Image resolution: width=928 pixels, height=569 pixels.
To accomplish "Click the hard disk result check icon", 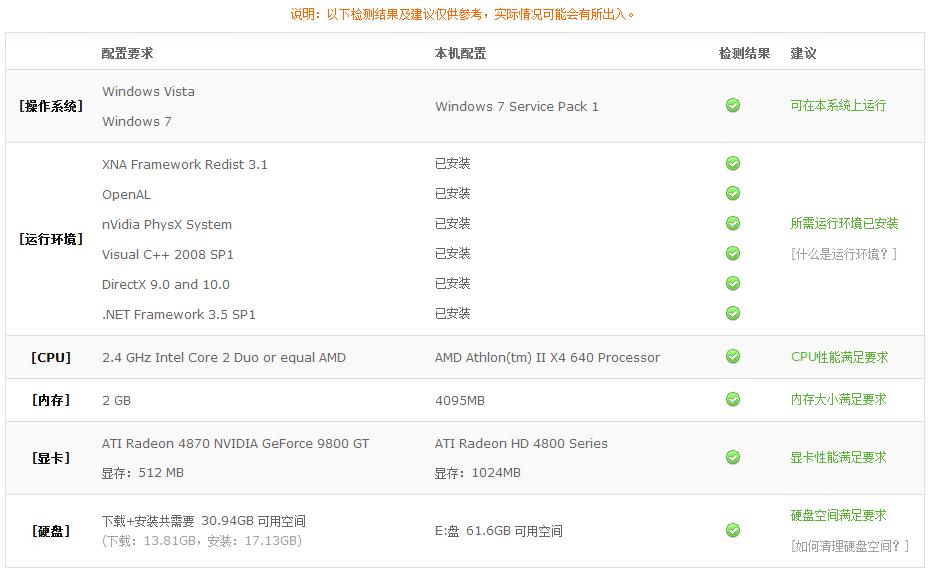I will pyautogui.click(x=733, y=531).
